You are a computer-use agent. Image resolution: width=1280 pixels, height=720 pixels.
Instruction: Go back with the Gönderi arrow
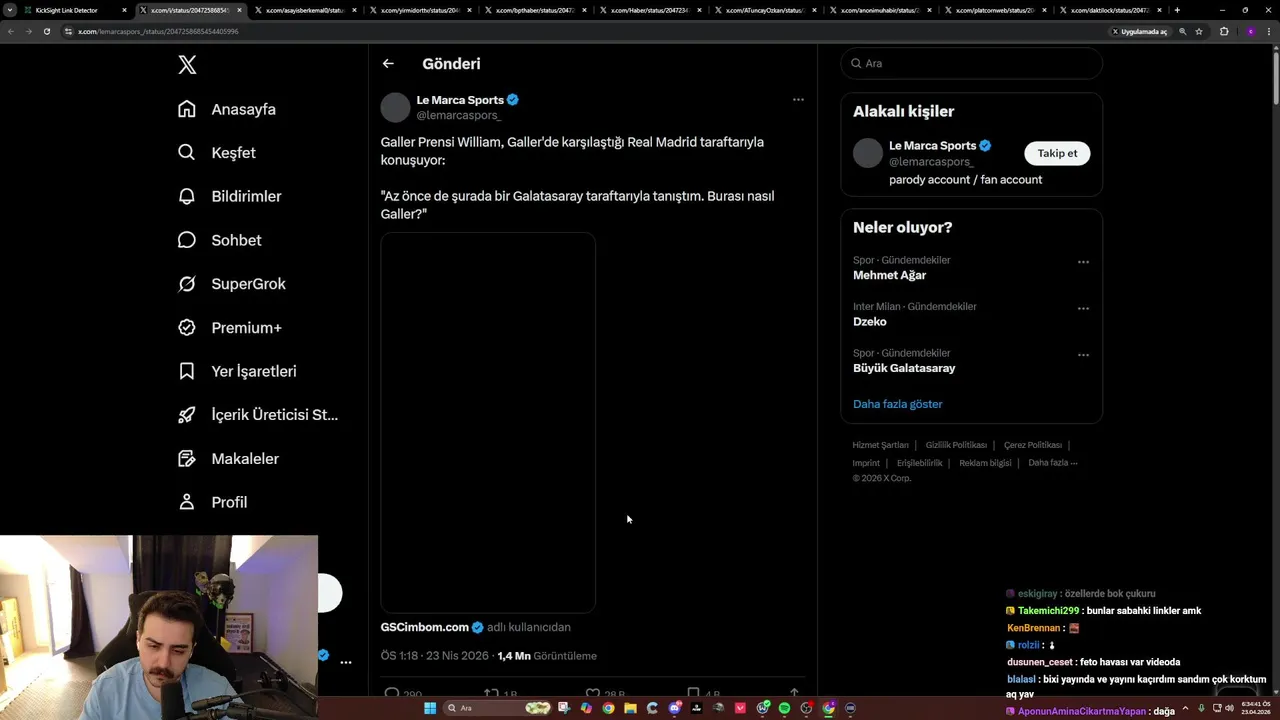(388, 63)
